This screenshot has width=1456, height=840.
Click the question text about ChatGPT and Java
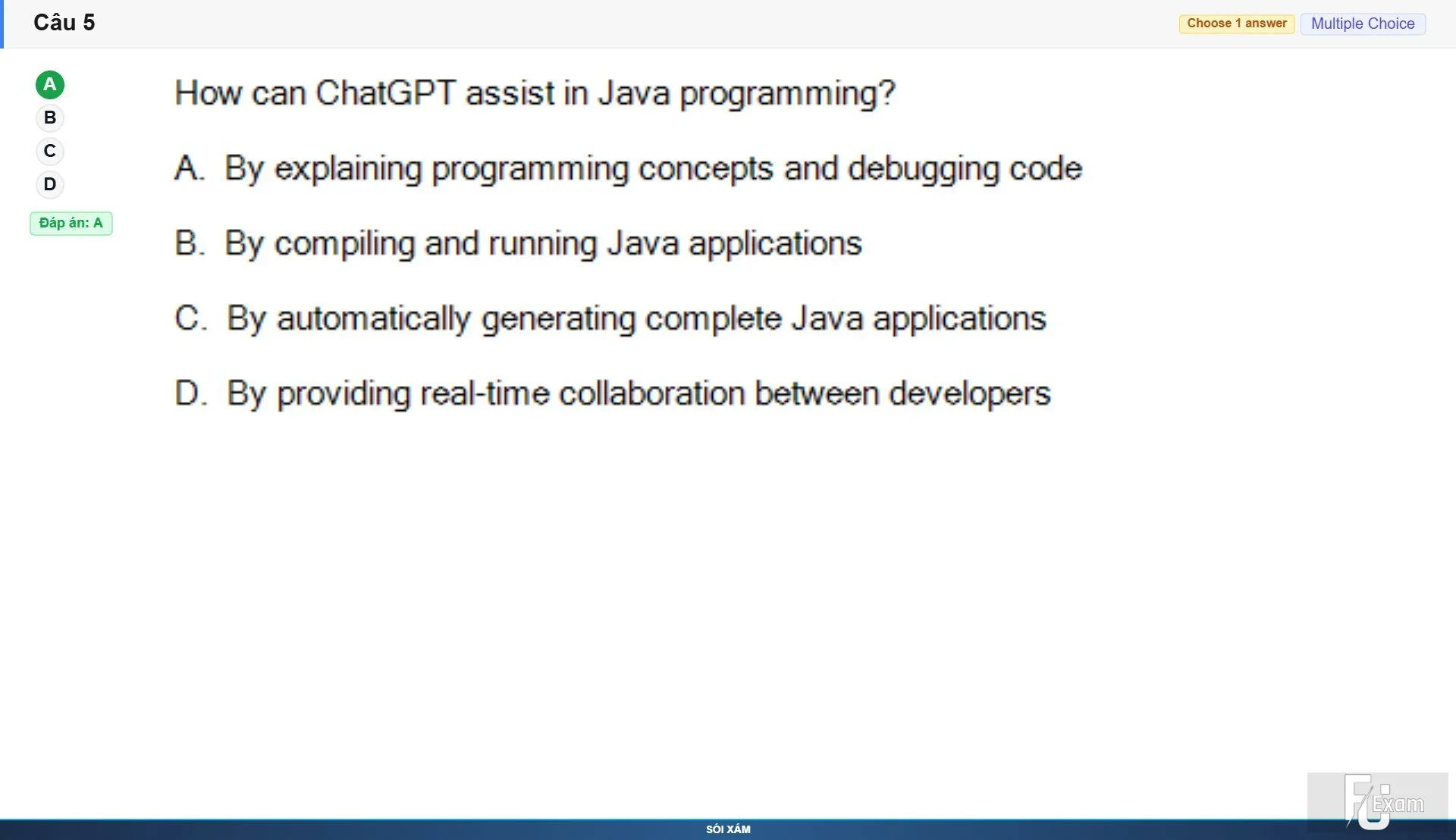click(535, 94)
